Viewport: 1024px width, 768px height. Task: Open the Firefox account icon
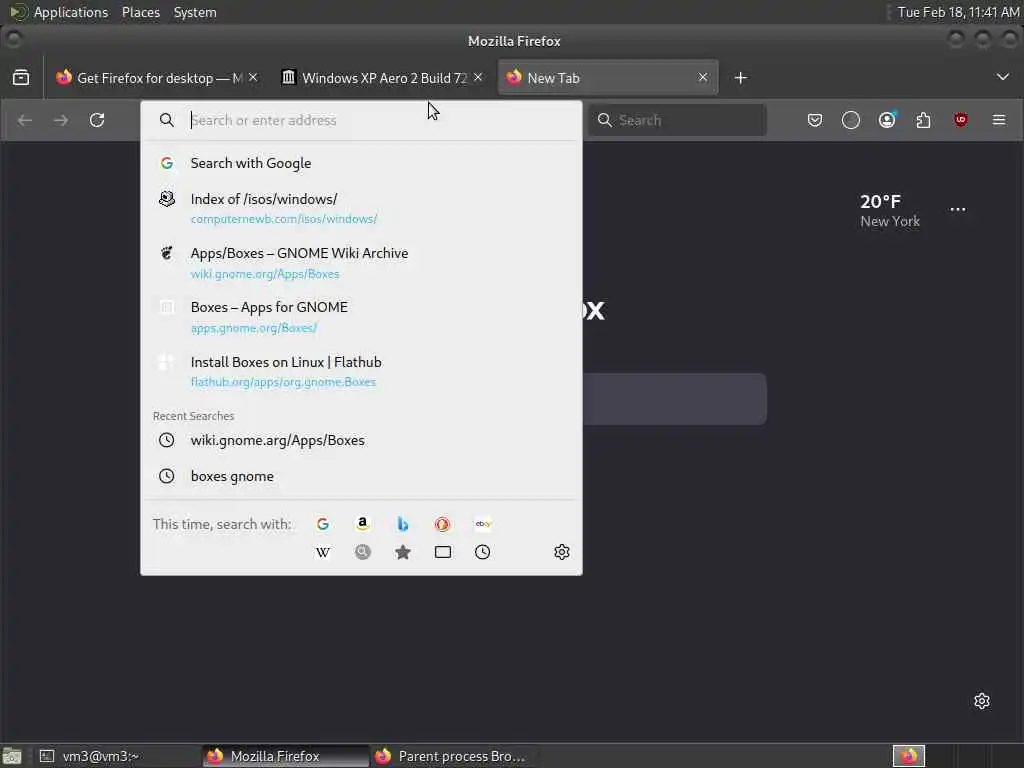(x=887, y=120)
